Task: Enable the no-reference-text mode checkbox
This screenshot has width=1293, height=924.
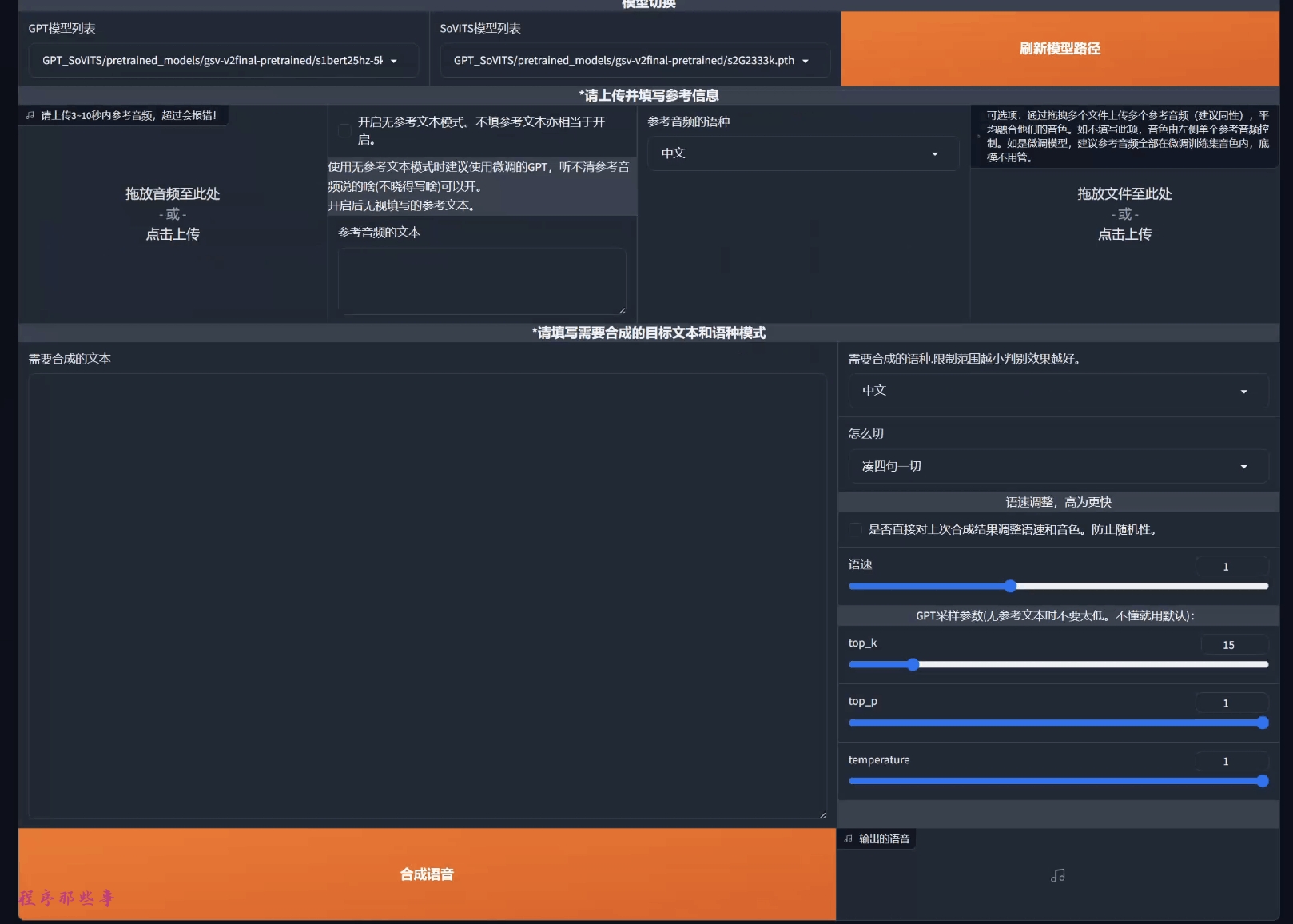Action: (x=345, y=130)
